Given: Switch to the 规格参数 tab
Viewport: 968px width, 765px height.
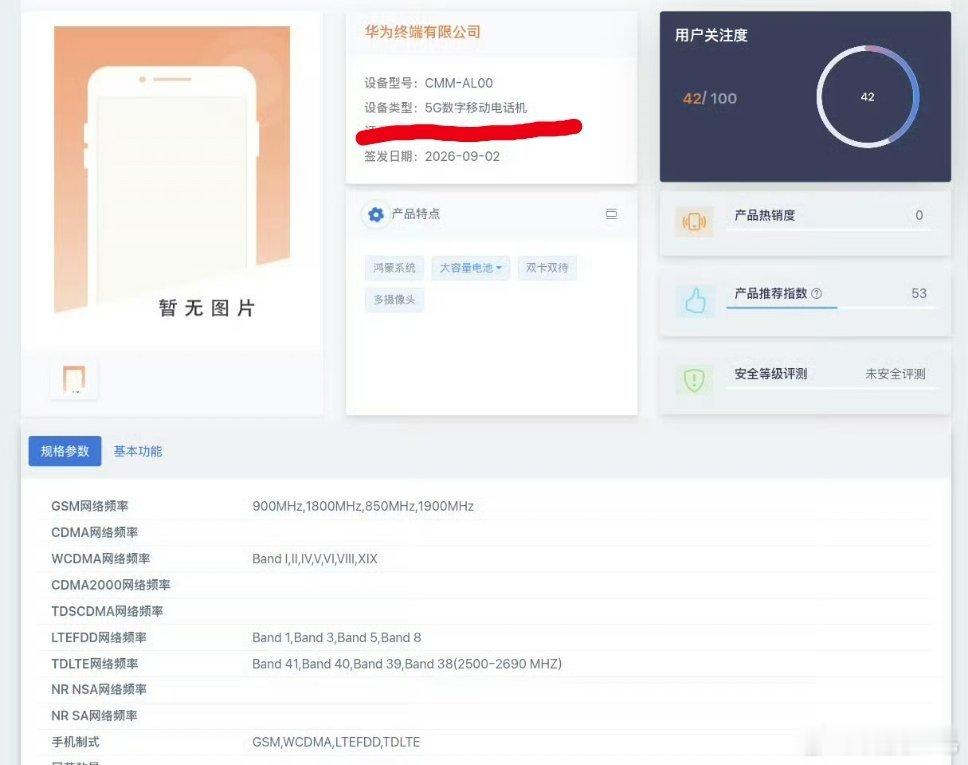Looking at the screenshot, I should point(65,451).
